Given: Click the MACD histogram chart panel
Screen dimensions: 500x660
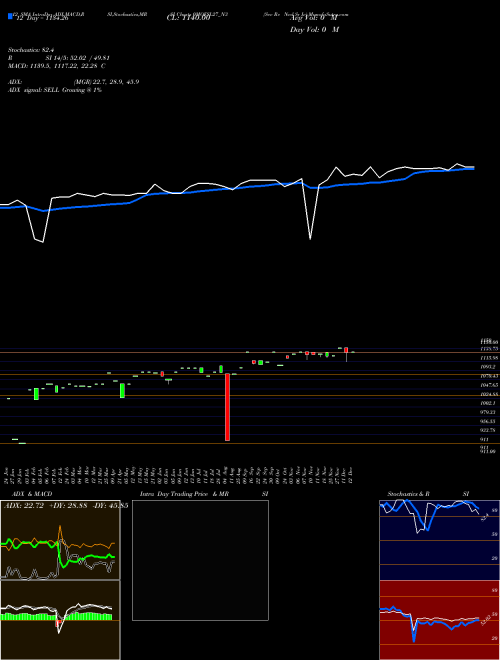Looking at the screenshot, I should 60,620.
